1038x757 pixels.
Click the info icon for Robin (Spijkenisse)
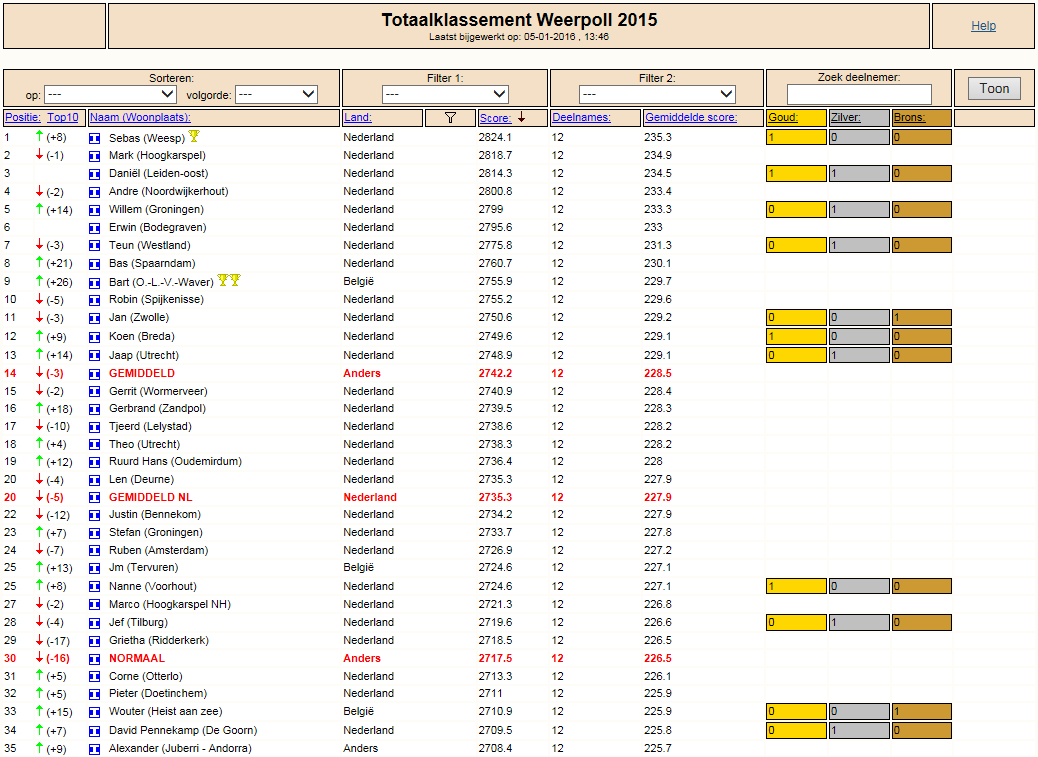tap(95, 300)
